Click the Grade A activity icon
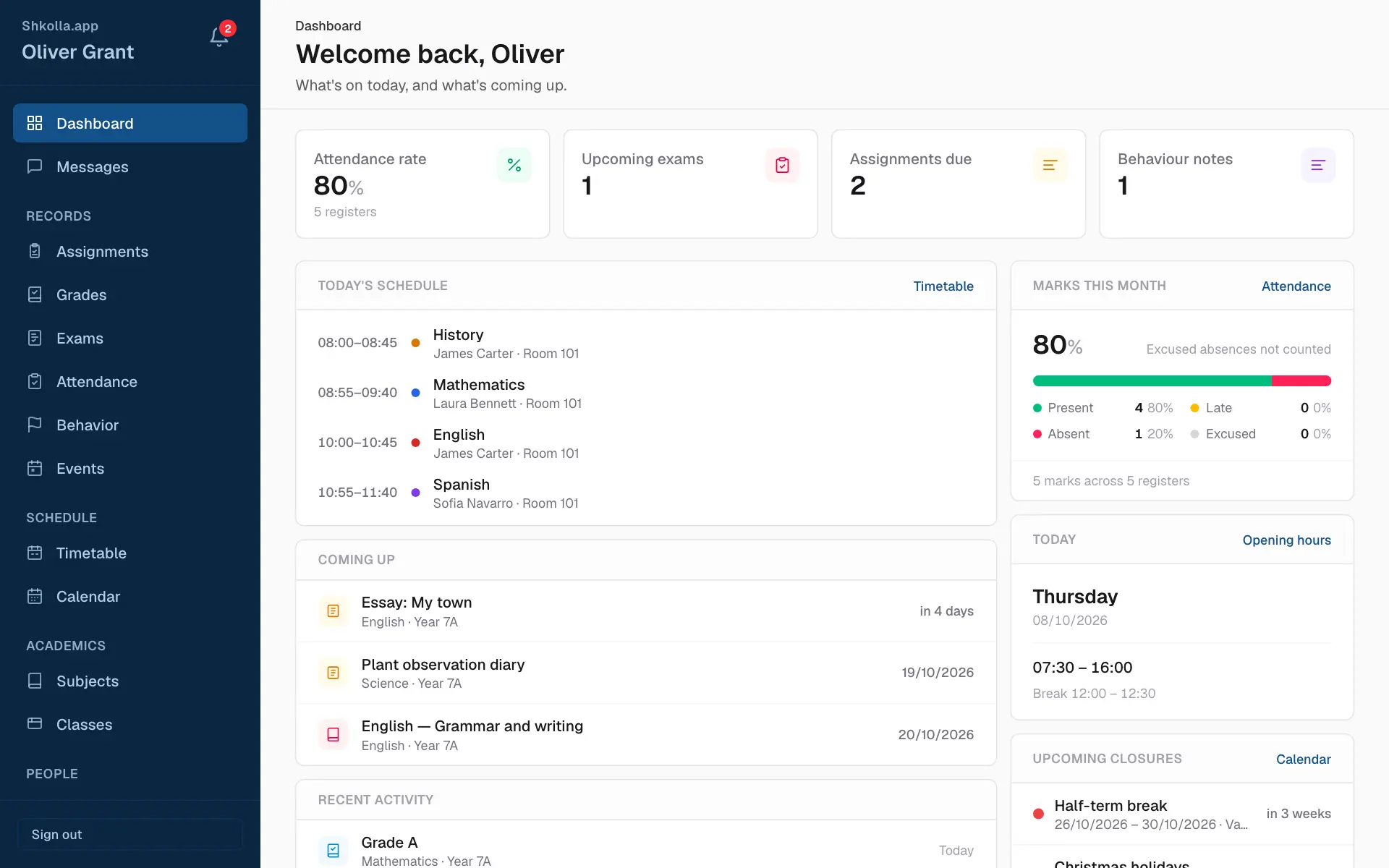Screen dimensions: 1389x868 [333, 851]
